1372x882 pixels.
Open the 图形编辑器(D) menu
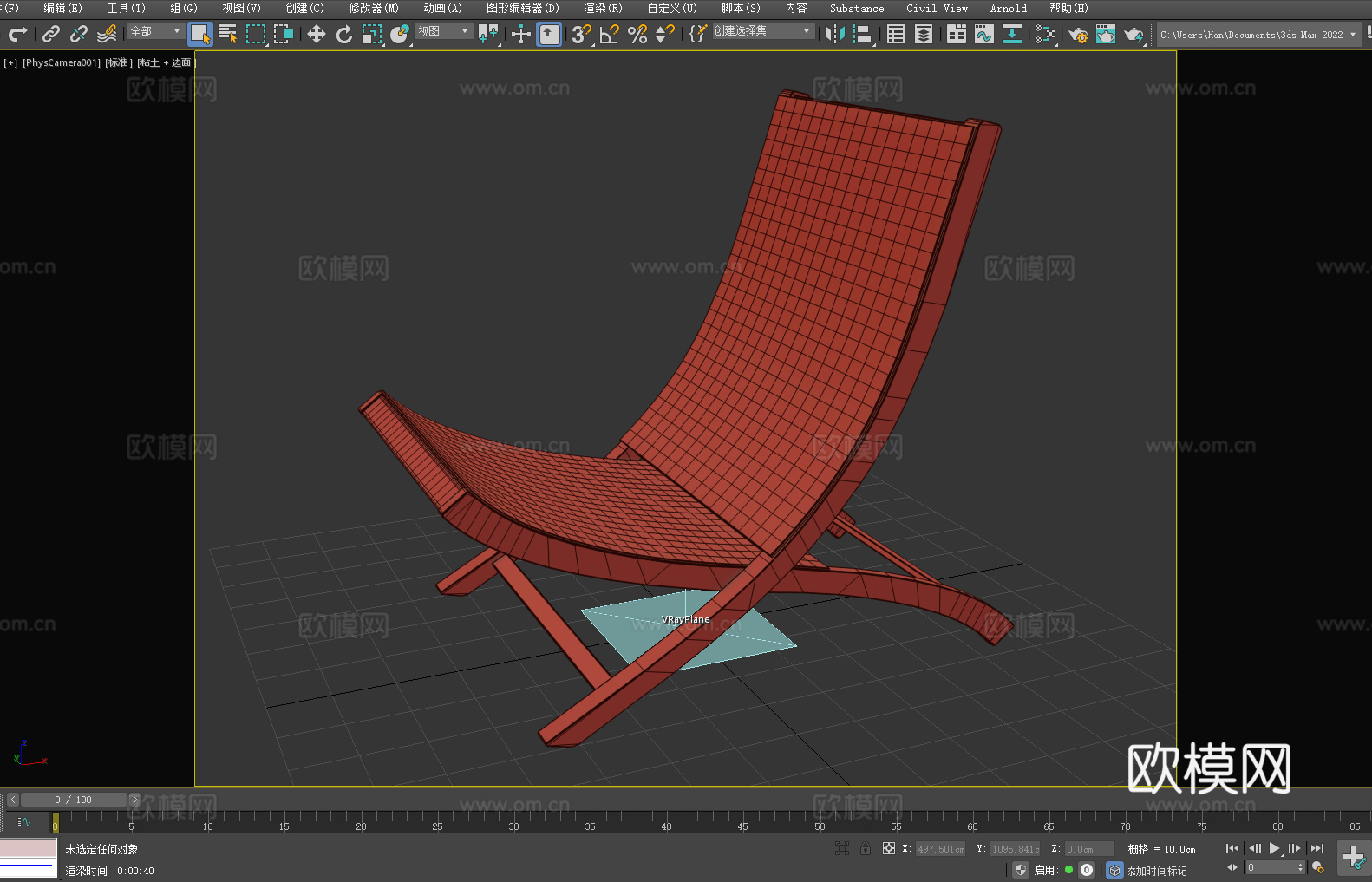point(522,8)
